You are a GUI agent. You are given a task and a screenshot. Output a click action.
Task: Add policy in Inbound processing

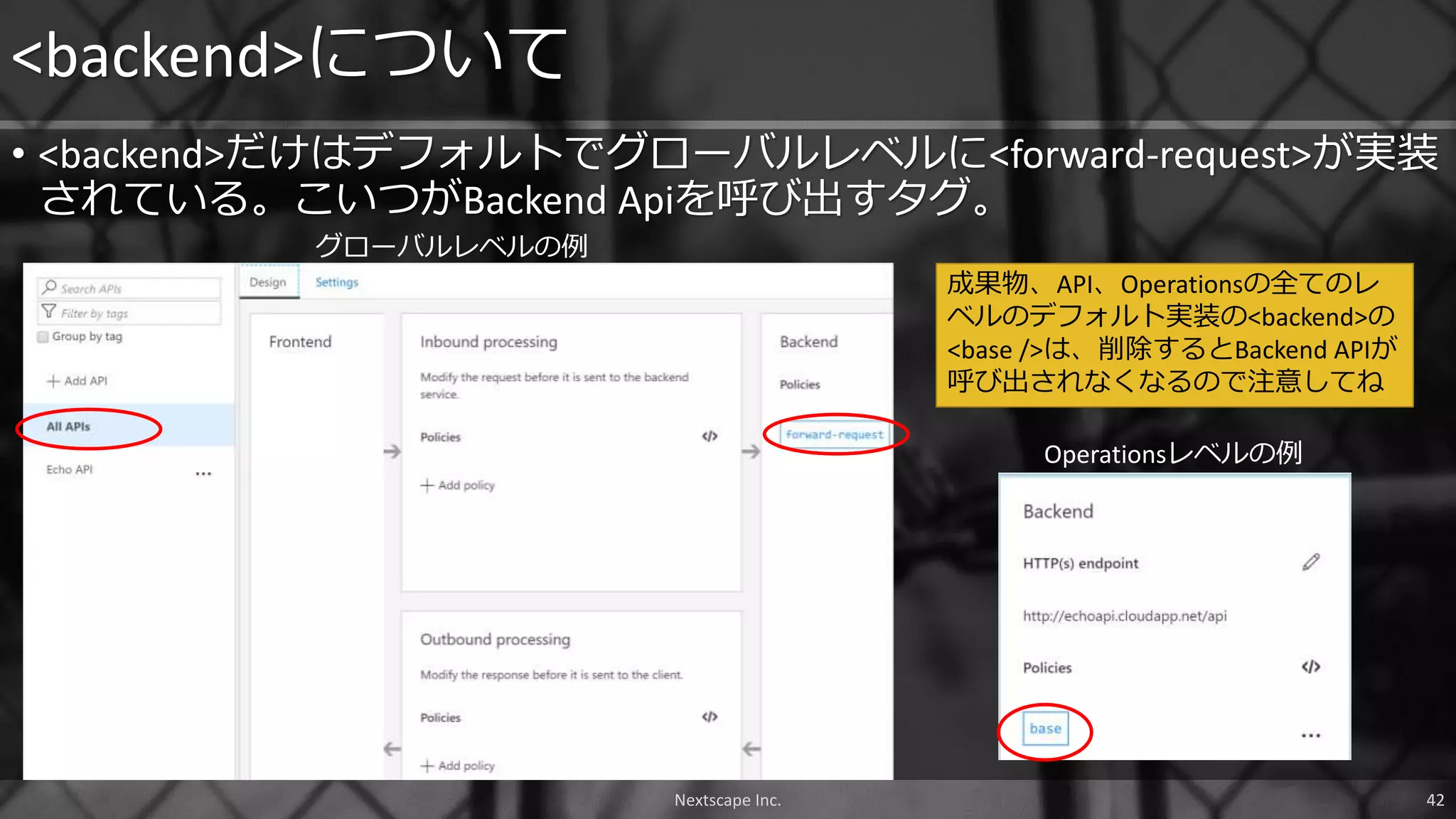coord(458,486)
